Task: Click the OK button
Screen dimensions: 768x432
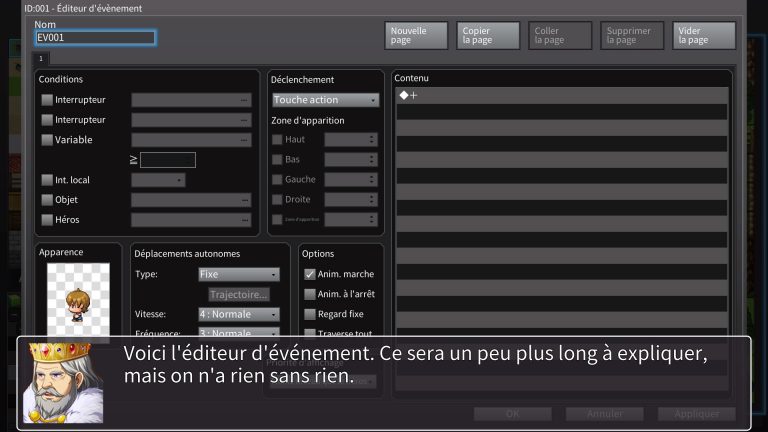Action: [x=513, y=414]
